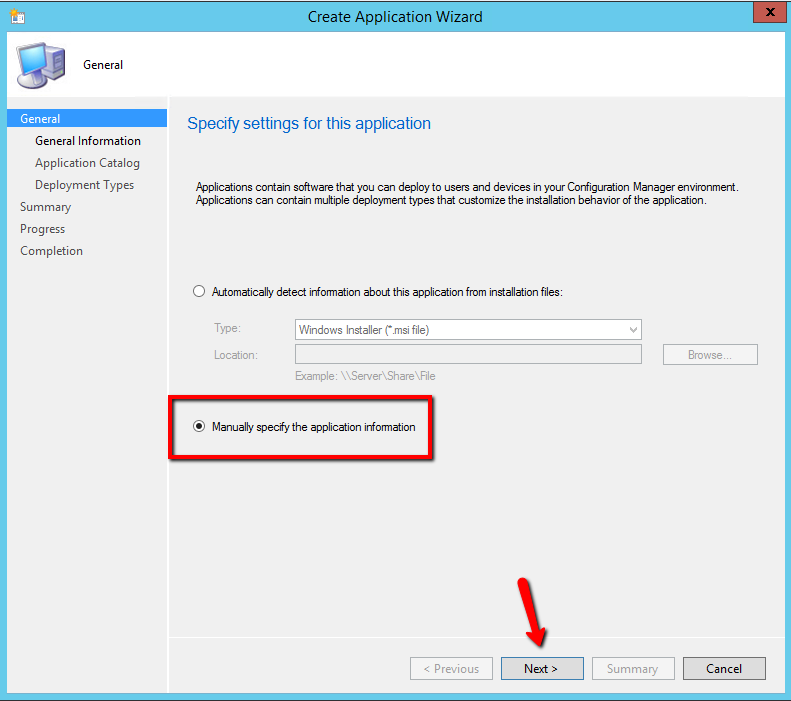Select Progress step in left navigation

42,229
